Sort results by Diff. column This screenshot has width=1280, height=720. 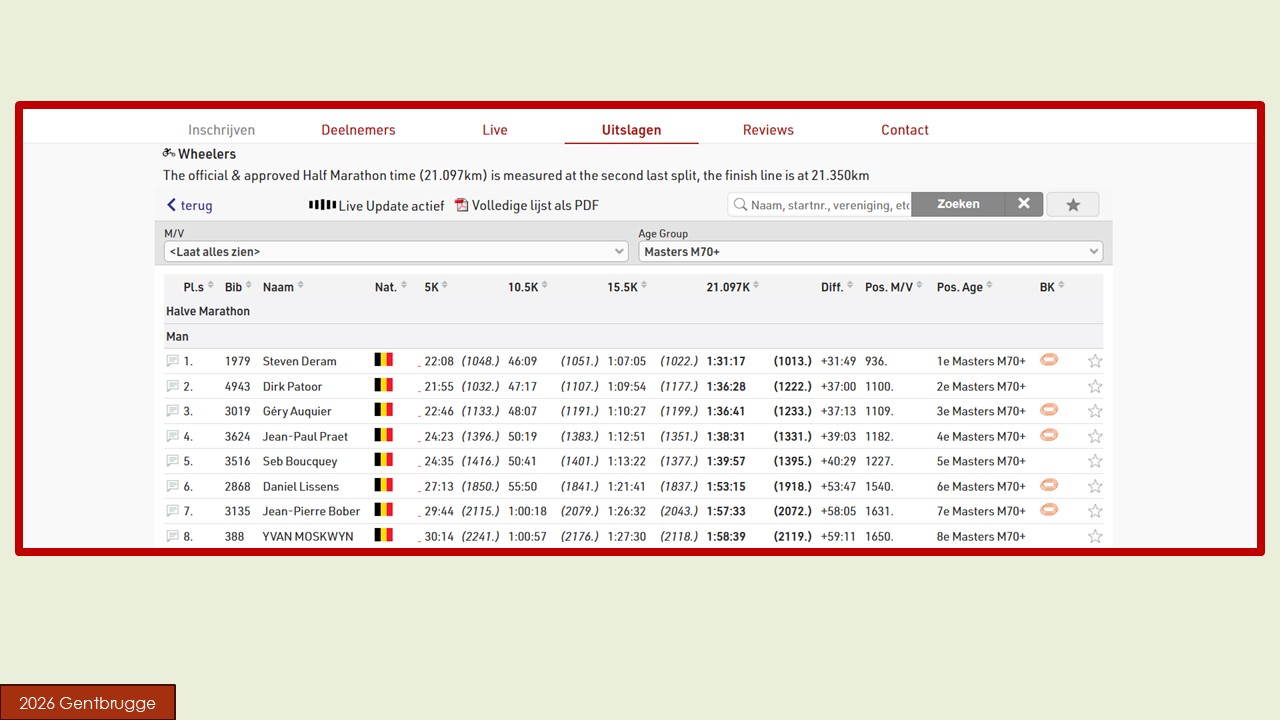[x=838, y=287]
